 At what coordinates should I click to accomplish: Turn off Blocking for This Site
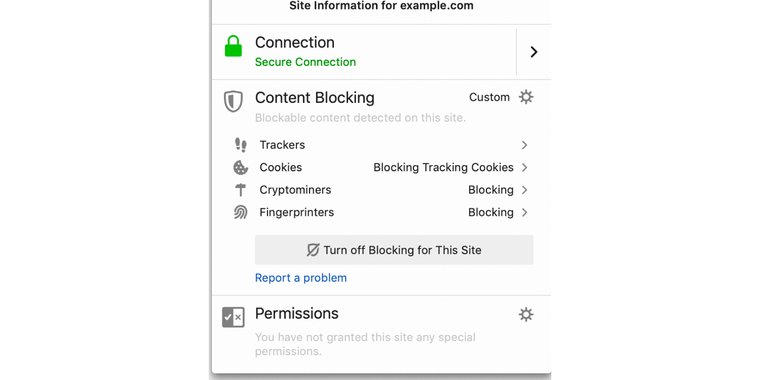click(394, 250)
